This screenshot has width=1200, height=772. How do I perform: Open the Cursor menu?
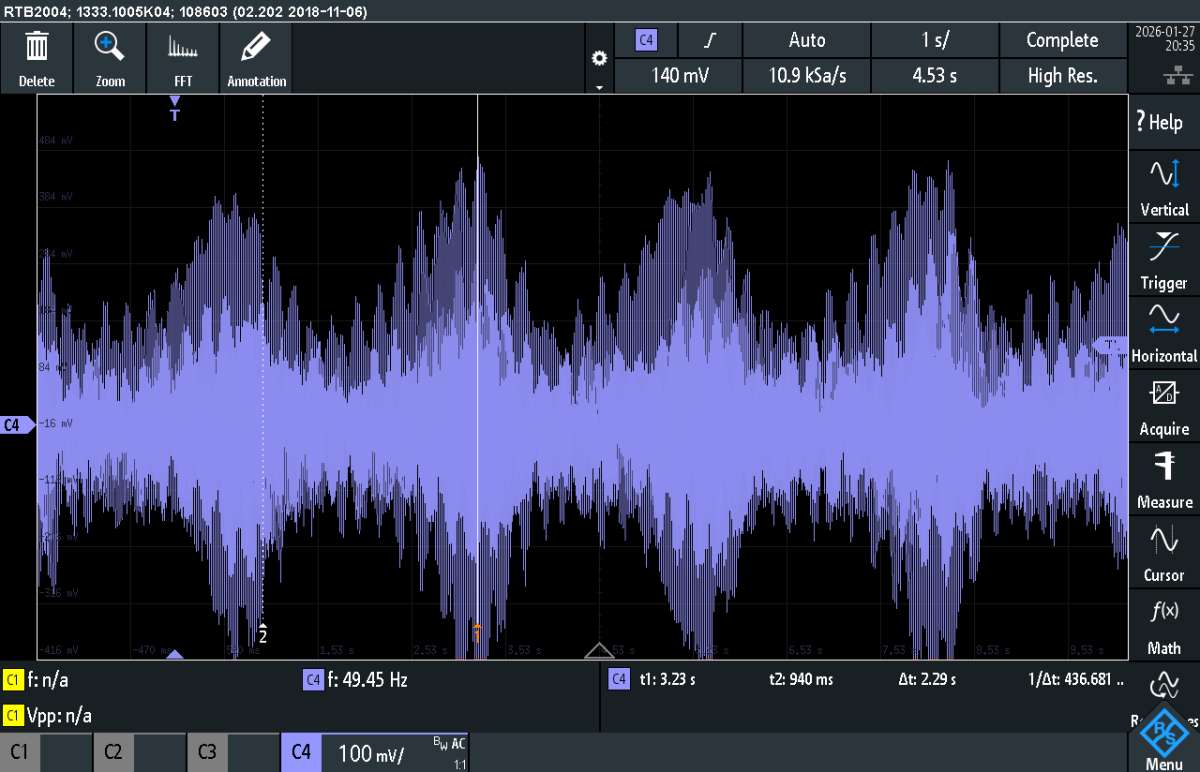coord(1164,553)
